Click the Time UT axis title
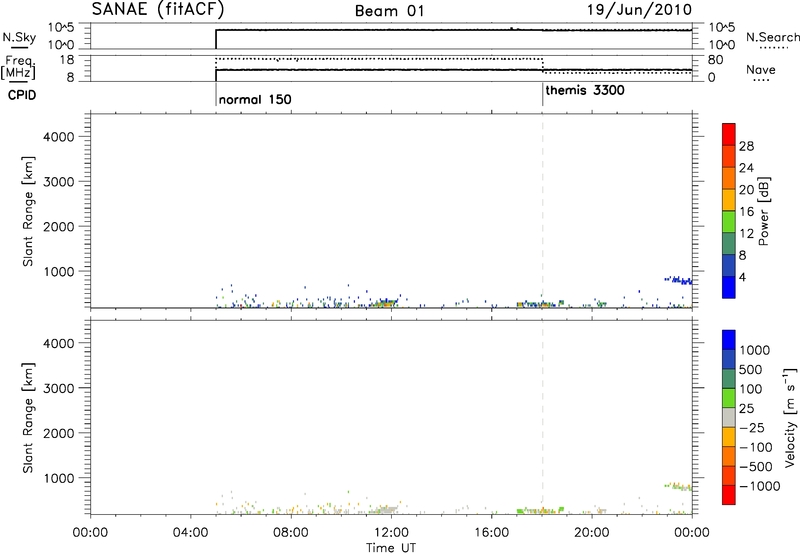 [x=391, y=548]
